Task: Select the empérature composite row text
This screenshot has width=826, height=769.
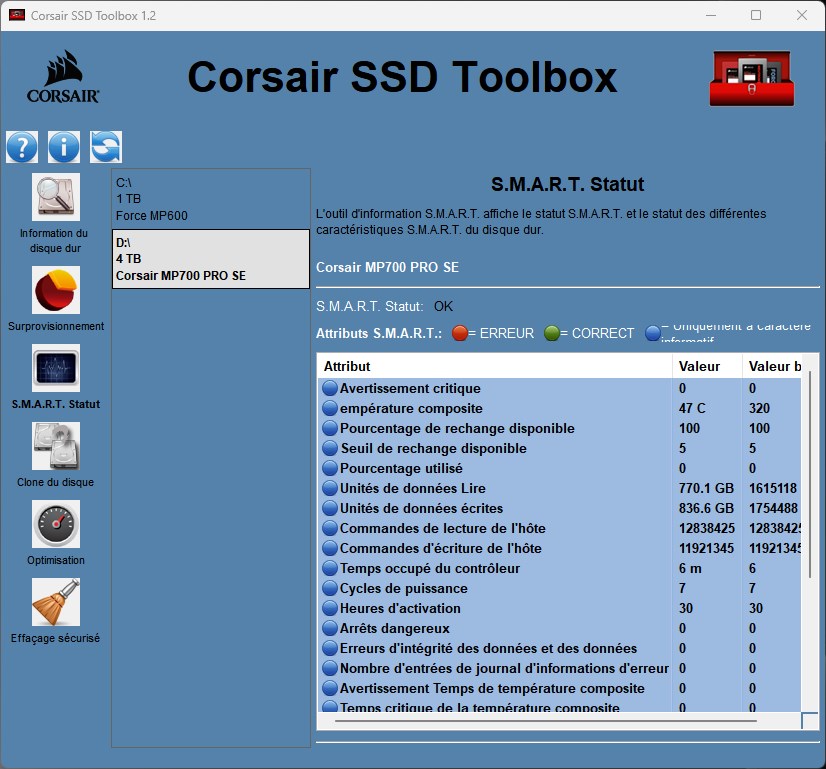Action: (411, 408)
